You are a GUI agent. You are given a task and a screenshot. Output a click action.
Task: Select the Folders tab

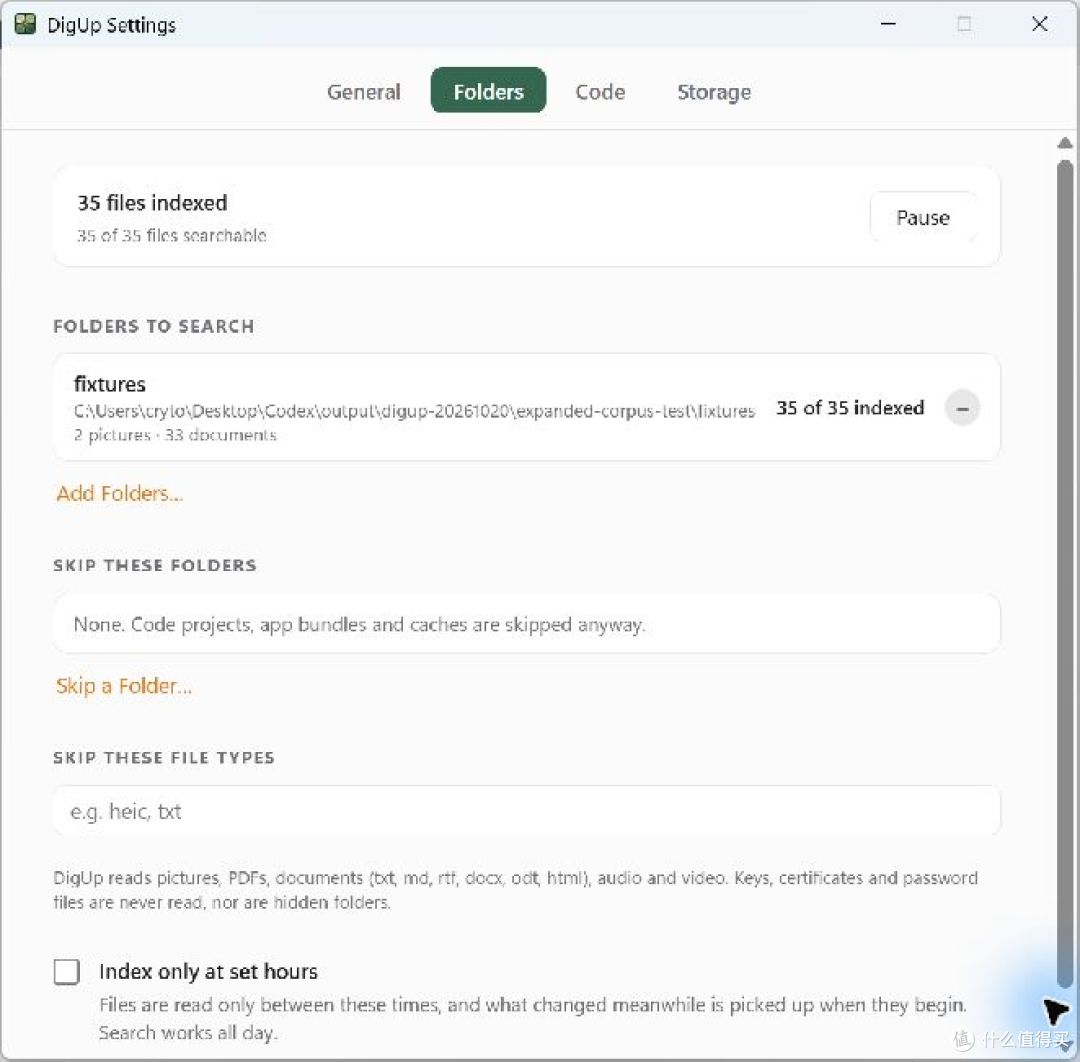tap(488, 90)
